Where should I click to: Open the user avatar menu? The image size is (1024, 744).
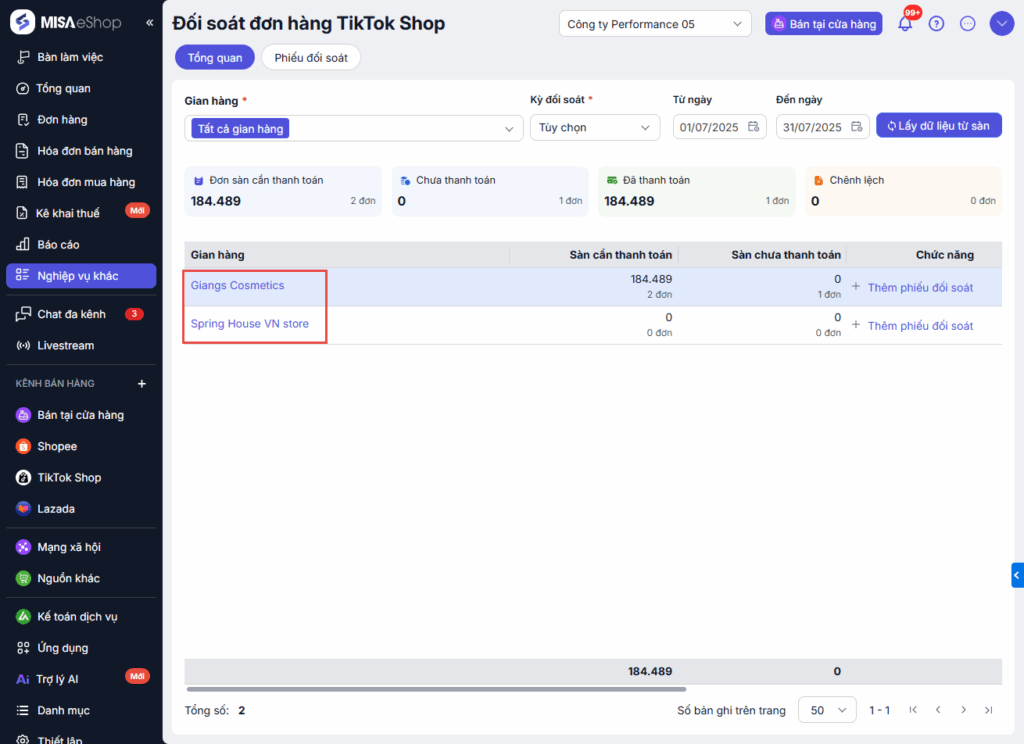point(1002,24)
